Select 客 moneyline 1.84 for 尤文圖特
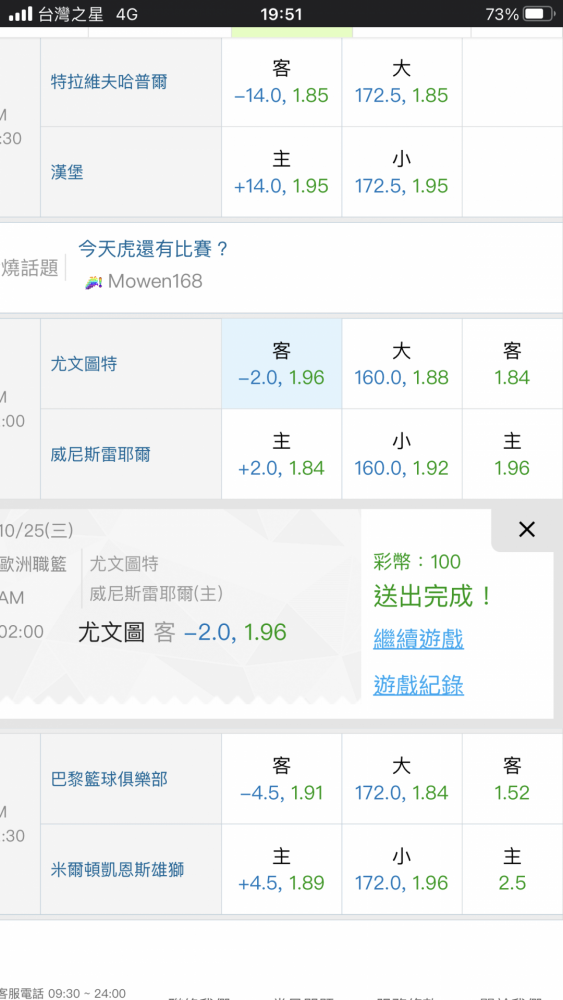The height and width of the screenshot is (1000, 563). coord(512,364)
